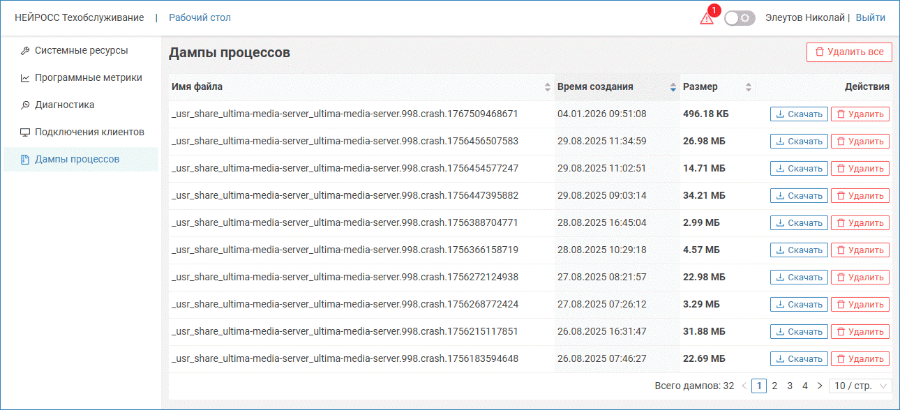Download the 3.29 МБ dump

click(x=799, y=304)
